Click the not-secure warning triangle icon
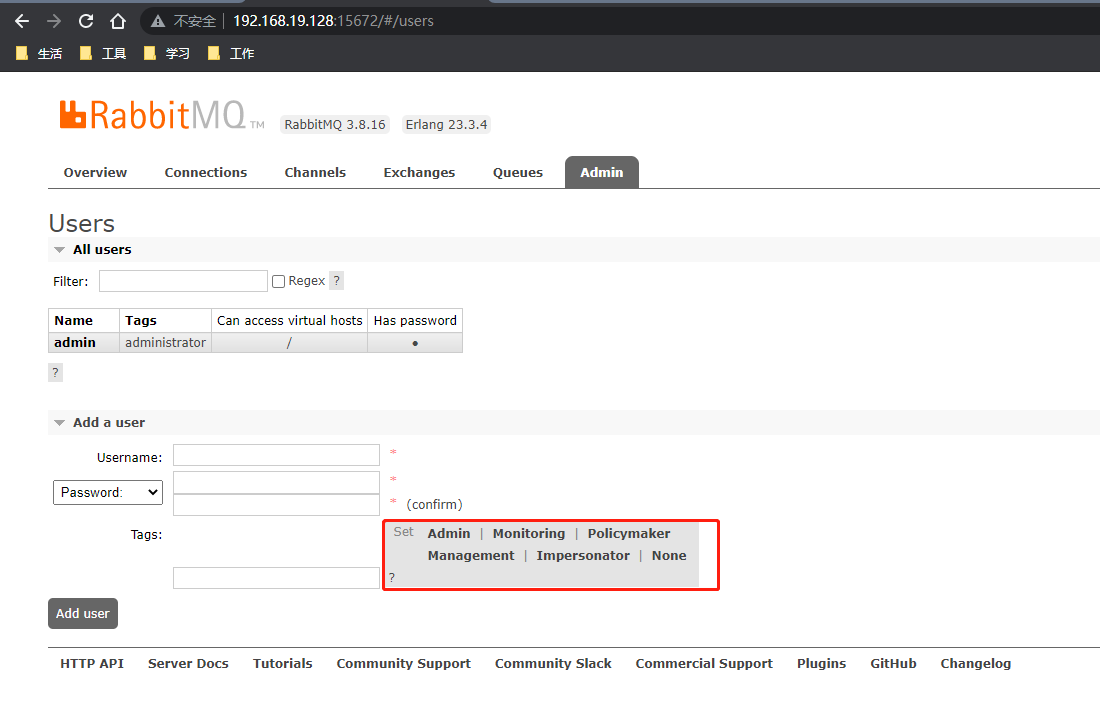Image resolution: width=1100 pixels, height=713 pixels. click(158, 21)
